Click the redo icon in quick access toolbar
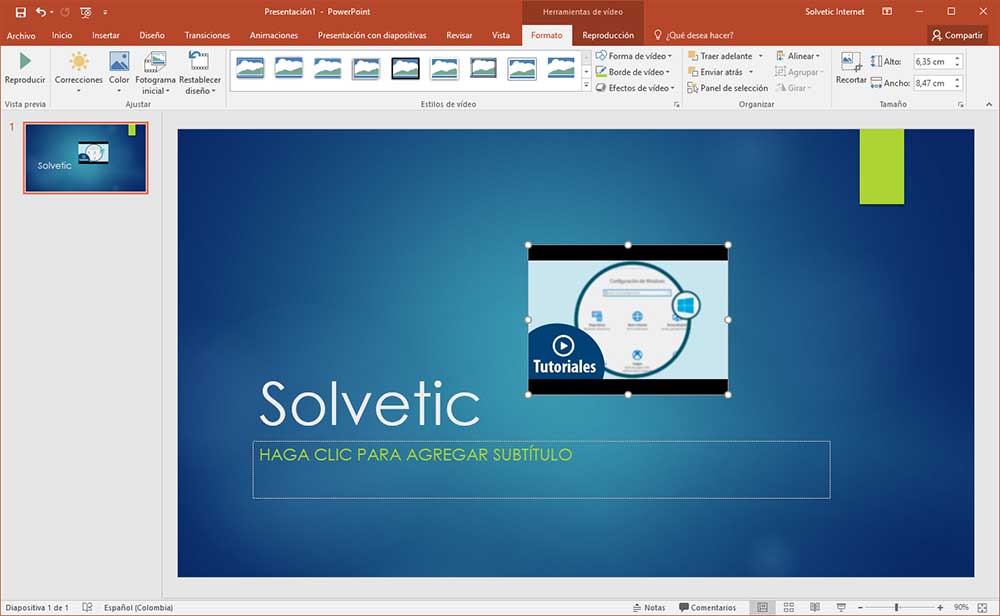This screenshot has width=1000, height=616. 64,11
